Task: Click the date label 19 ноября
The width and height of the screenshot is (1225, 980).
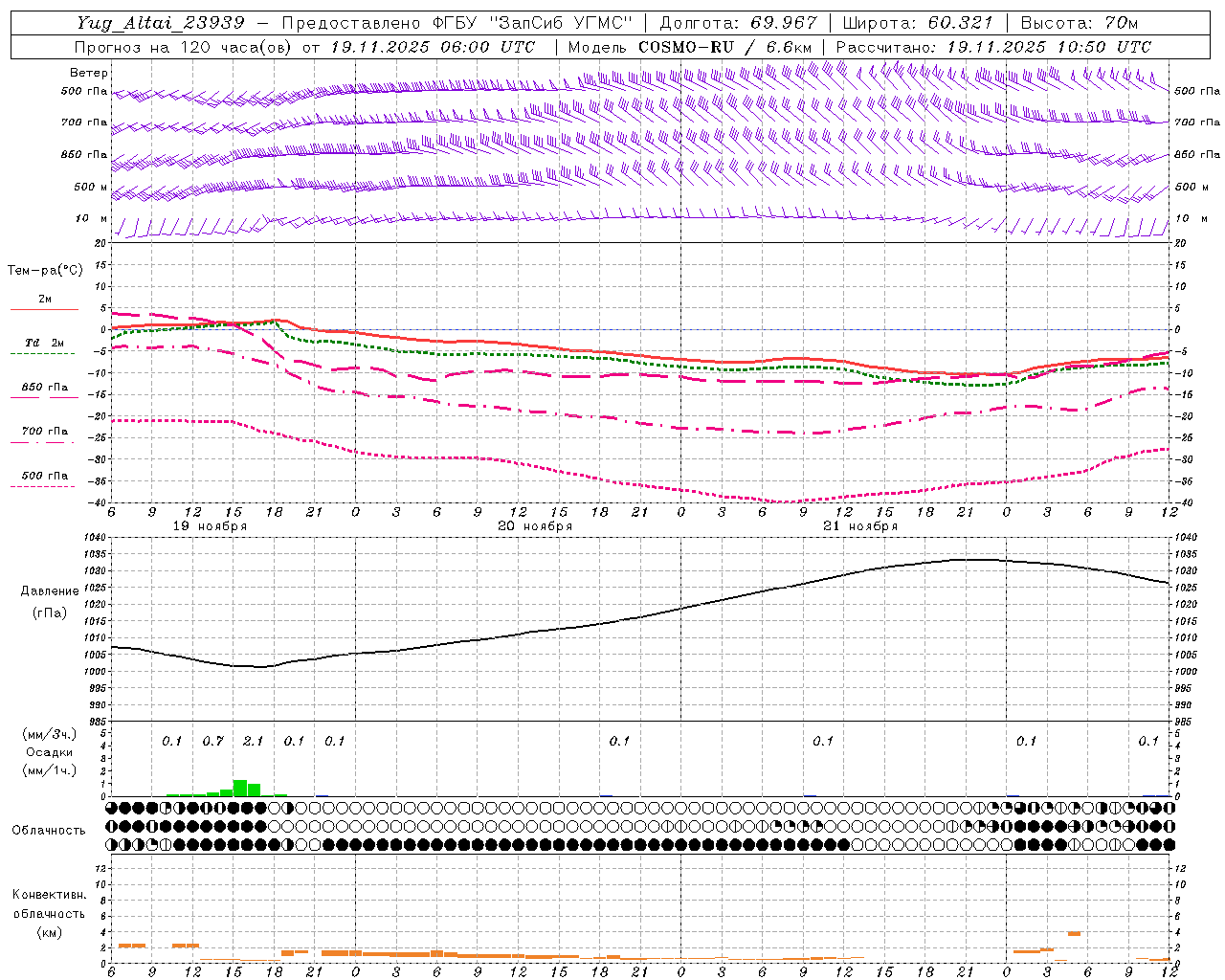Action: click(210, 526)
